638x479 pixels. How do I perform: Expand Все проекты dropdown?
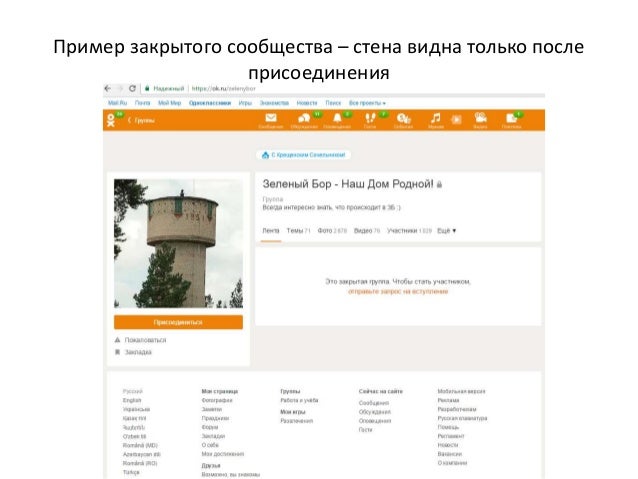pyautogui.click(x=367, y=103)
